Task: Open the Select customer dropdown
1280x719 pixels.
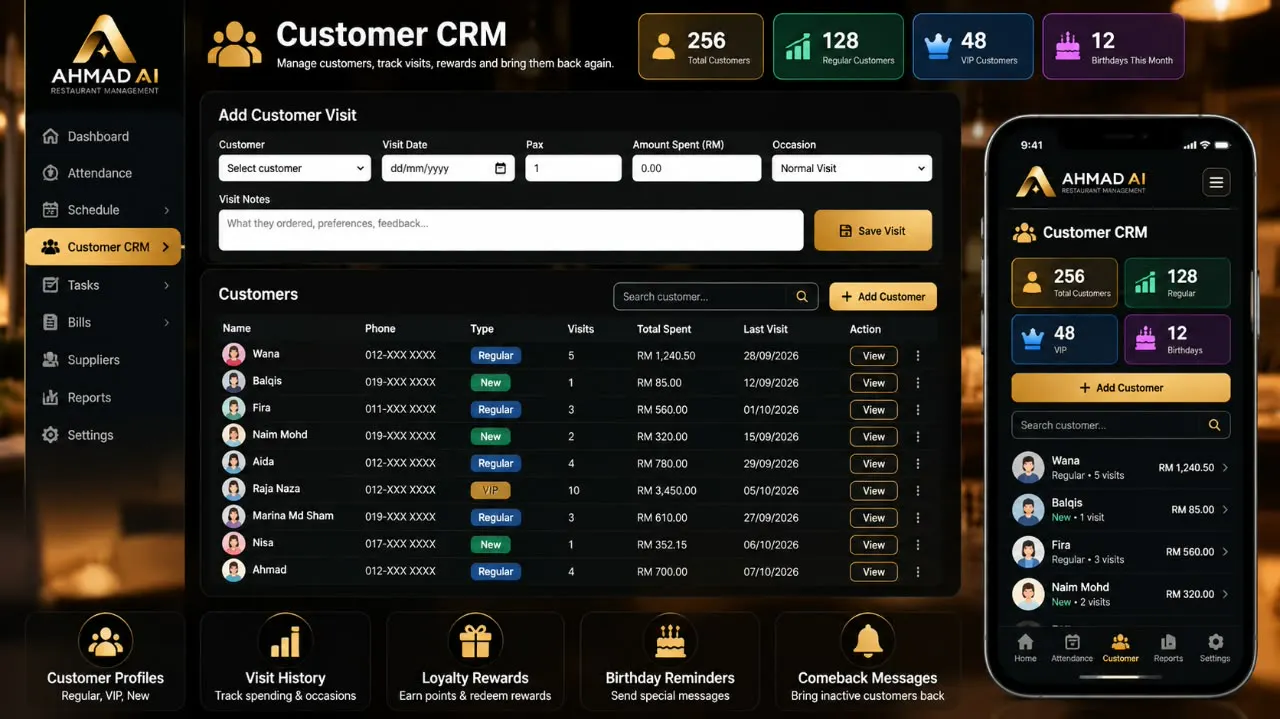Action: (x=295, y=168)
